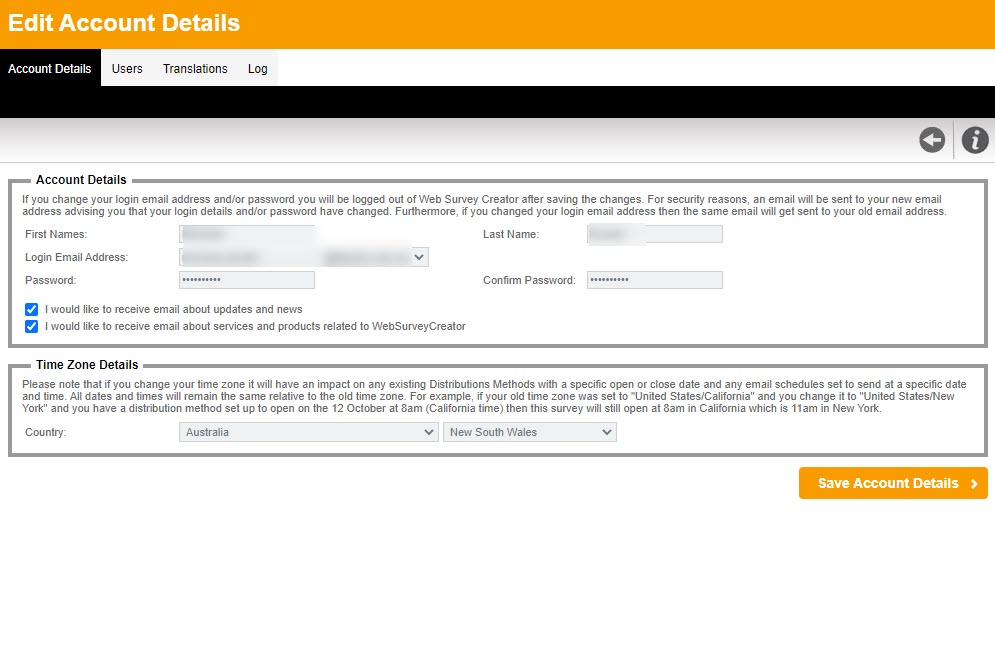Open the Login Email Address dropdown

[420, 256]
